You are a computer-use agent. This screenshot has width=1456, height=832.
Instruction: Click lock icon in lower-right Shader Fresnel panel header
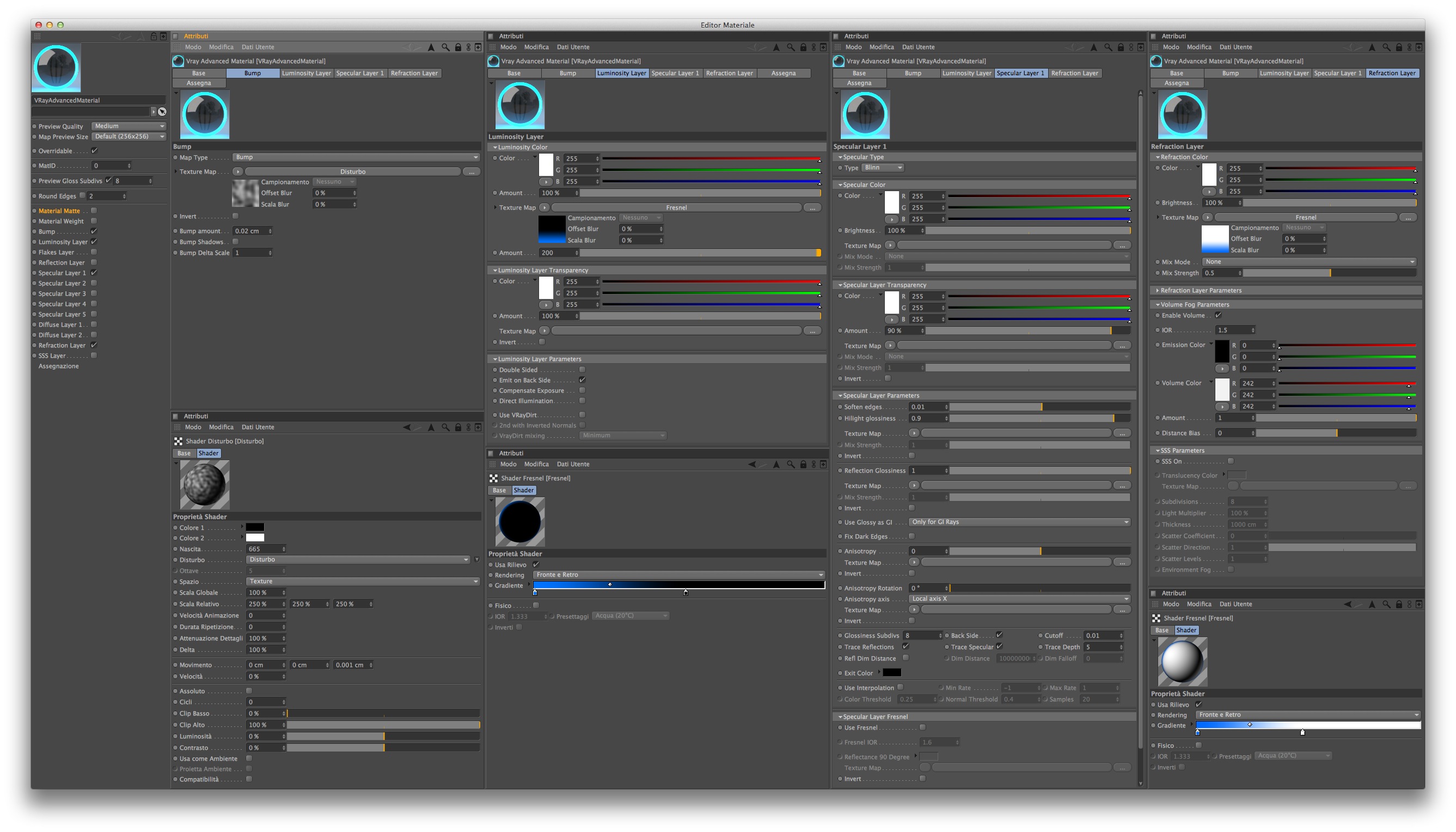pyautogui.click(x=1398, y=604)
